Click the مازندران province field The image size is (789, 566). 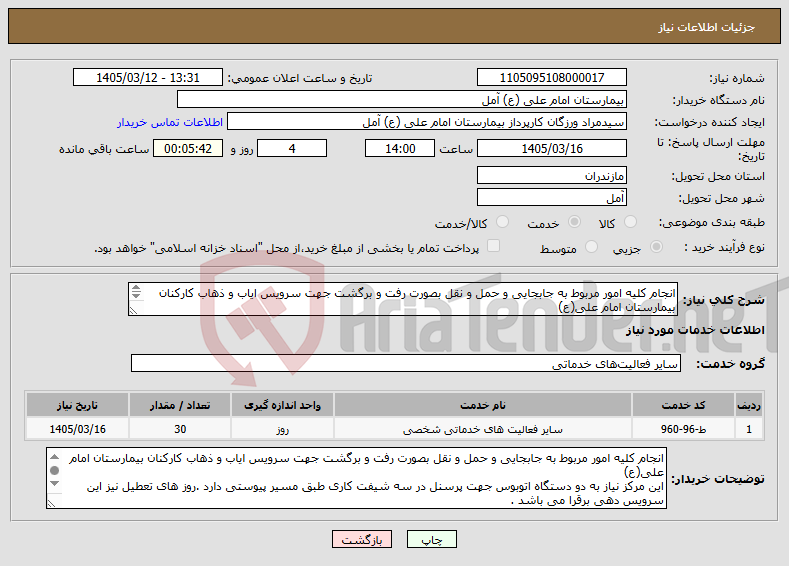click(x=551, y=176)
